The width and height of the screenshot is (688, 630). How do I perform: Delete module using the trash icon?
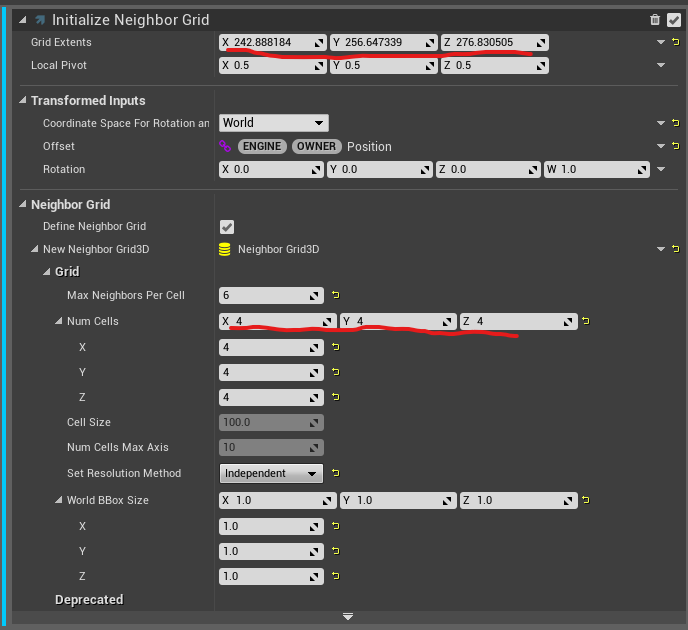tap(655, 19)
